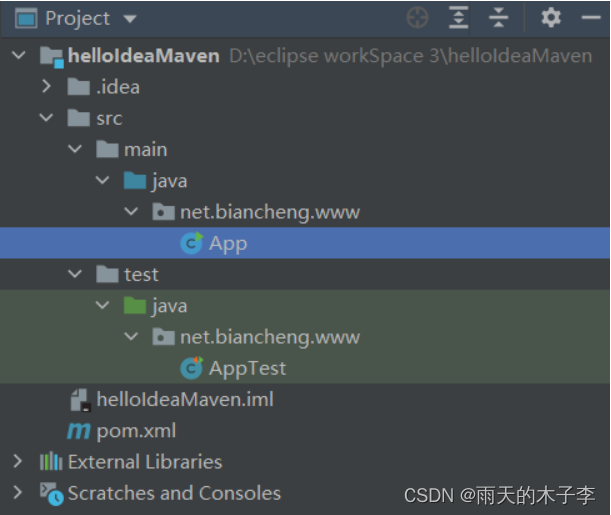Select net.biancheng.www label under test

[270, 338]
